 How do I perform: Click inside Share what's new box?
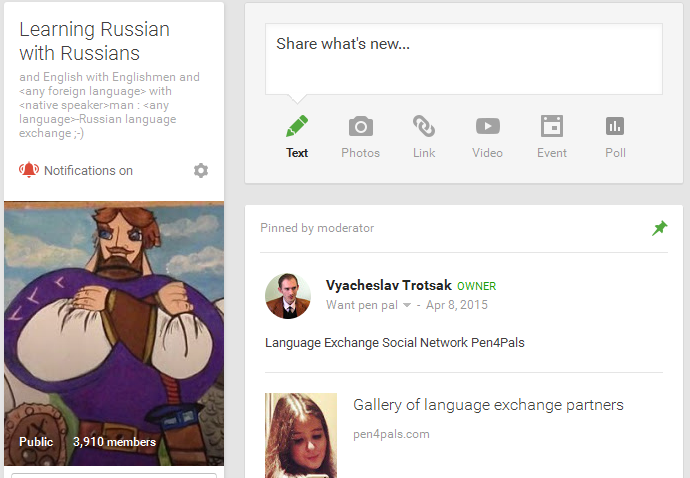click(464, 59)
